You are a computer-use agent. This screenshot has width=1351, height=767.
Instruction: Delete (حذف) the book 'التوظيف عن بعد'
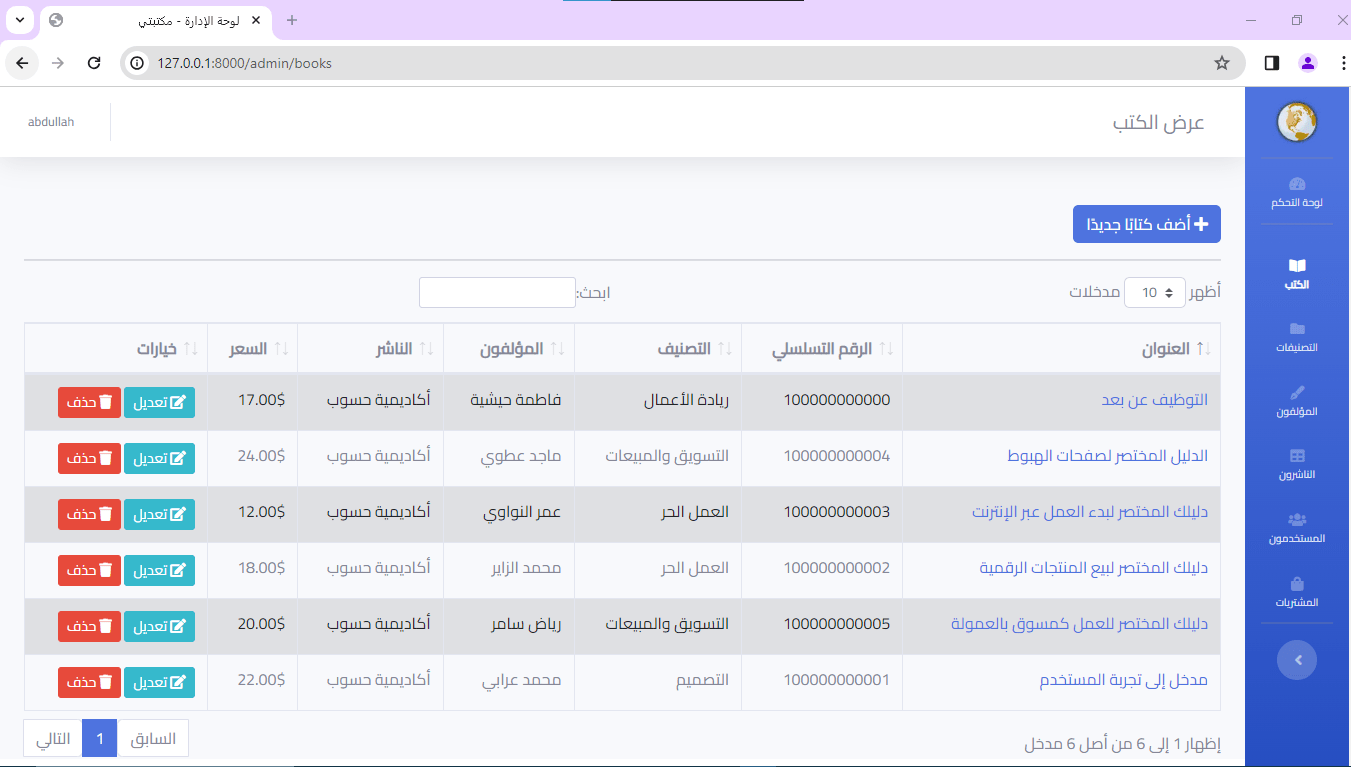(89, 402)
